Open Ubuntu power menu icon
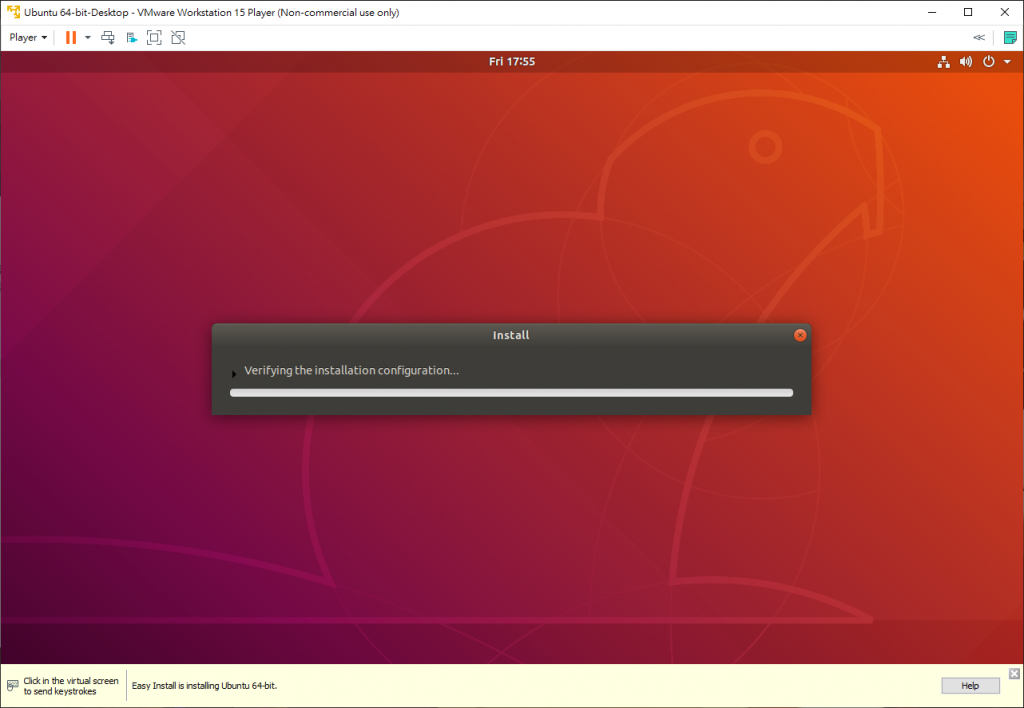The image size is (1024, 708). coord(989,61)
